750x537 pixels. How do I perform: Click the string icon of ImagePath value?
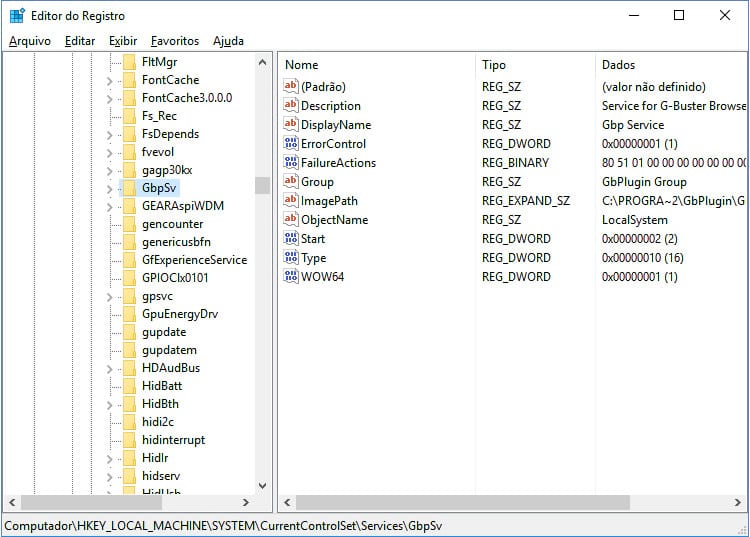[290, 200]
